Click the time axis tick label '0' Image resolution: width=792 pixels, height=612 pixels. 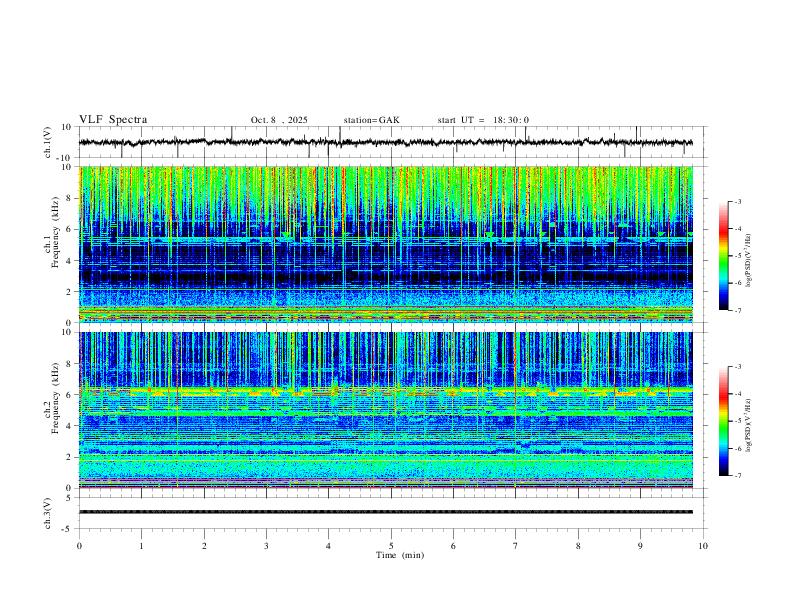[x=79, y=546]
